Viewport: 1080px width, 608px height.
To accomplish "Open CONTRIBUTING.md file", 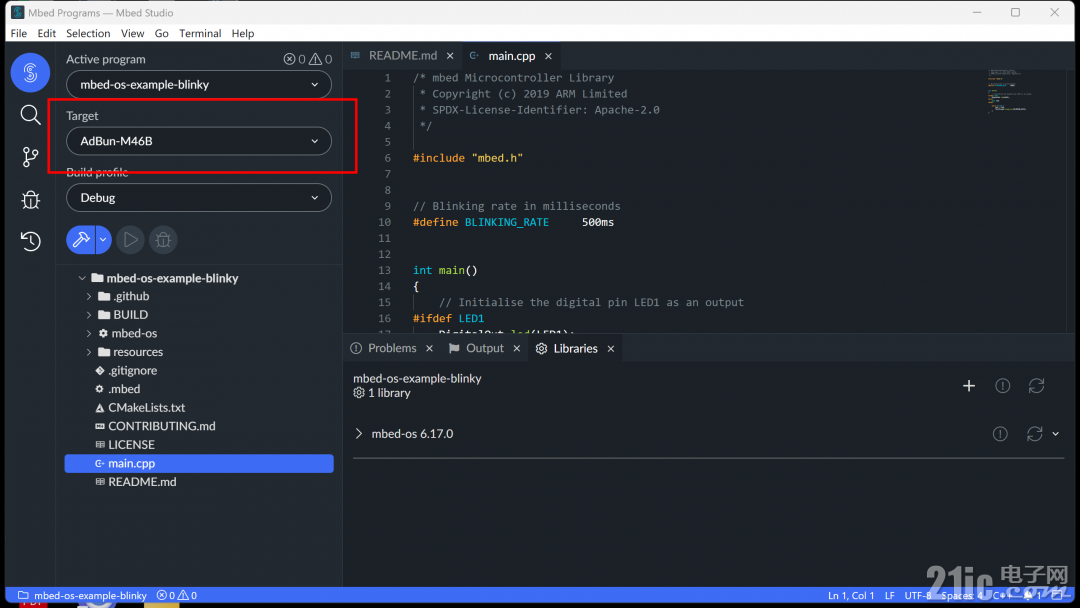I will click(x=161, y=426).
